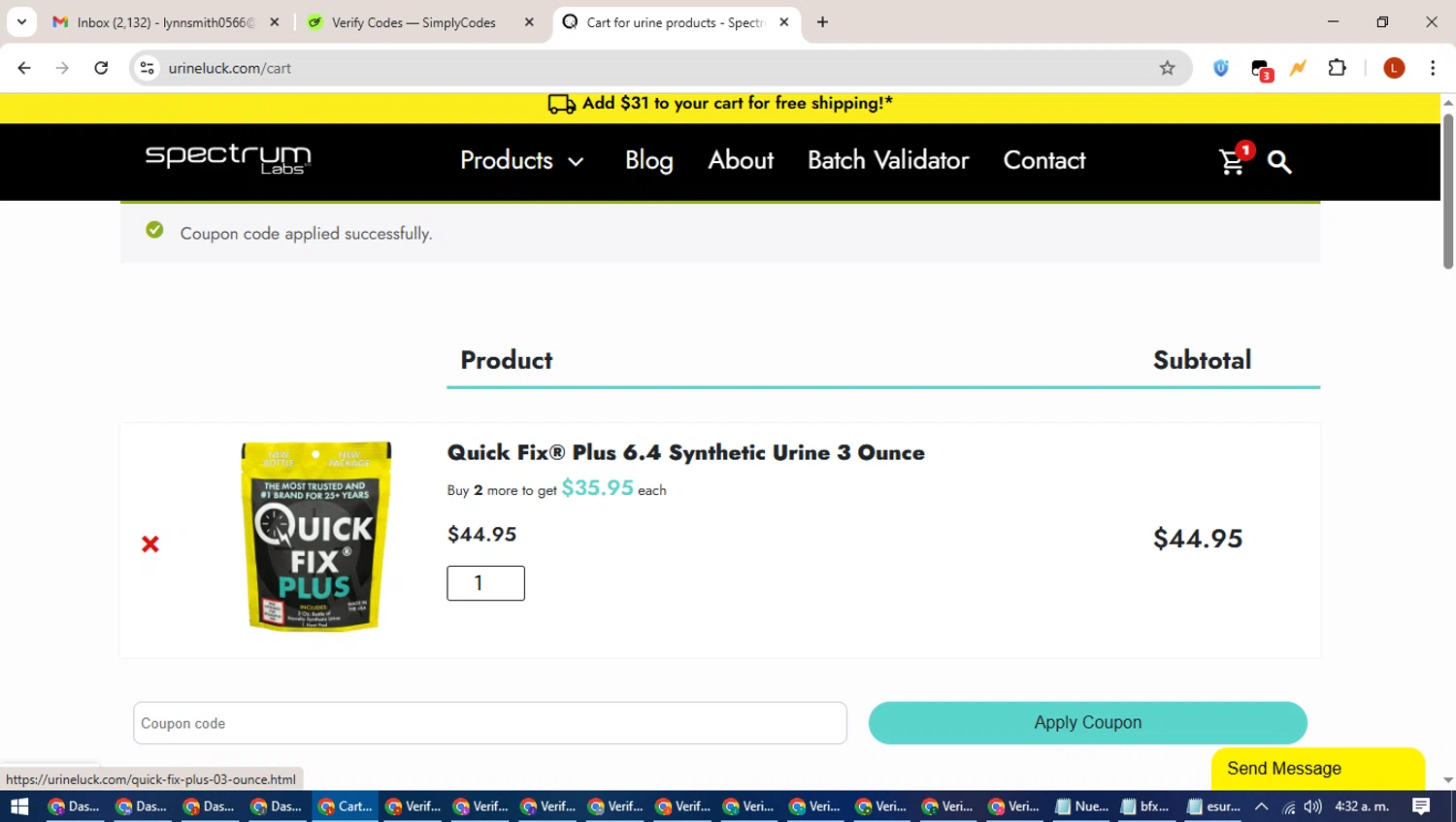Bookmark this page with the star icon
This screenshot has height=822, width=1456.
click(x=1167, y=68)
